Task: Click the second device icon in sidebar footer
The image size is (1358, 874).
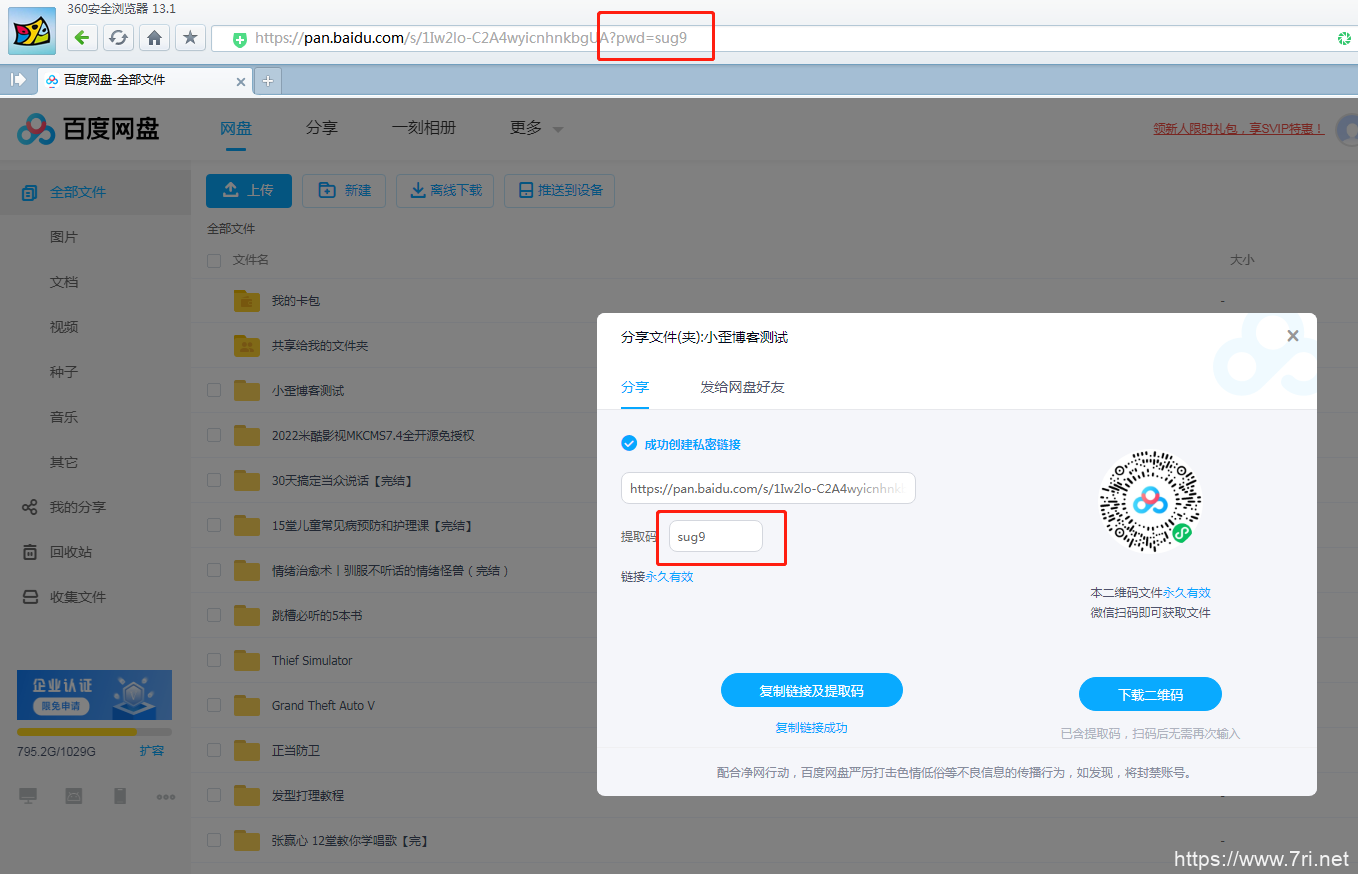Action: (74, 796)
